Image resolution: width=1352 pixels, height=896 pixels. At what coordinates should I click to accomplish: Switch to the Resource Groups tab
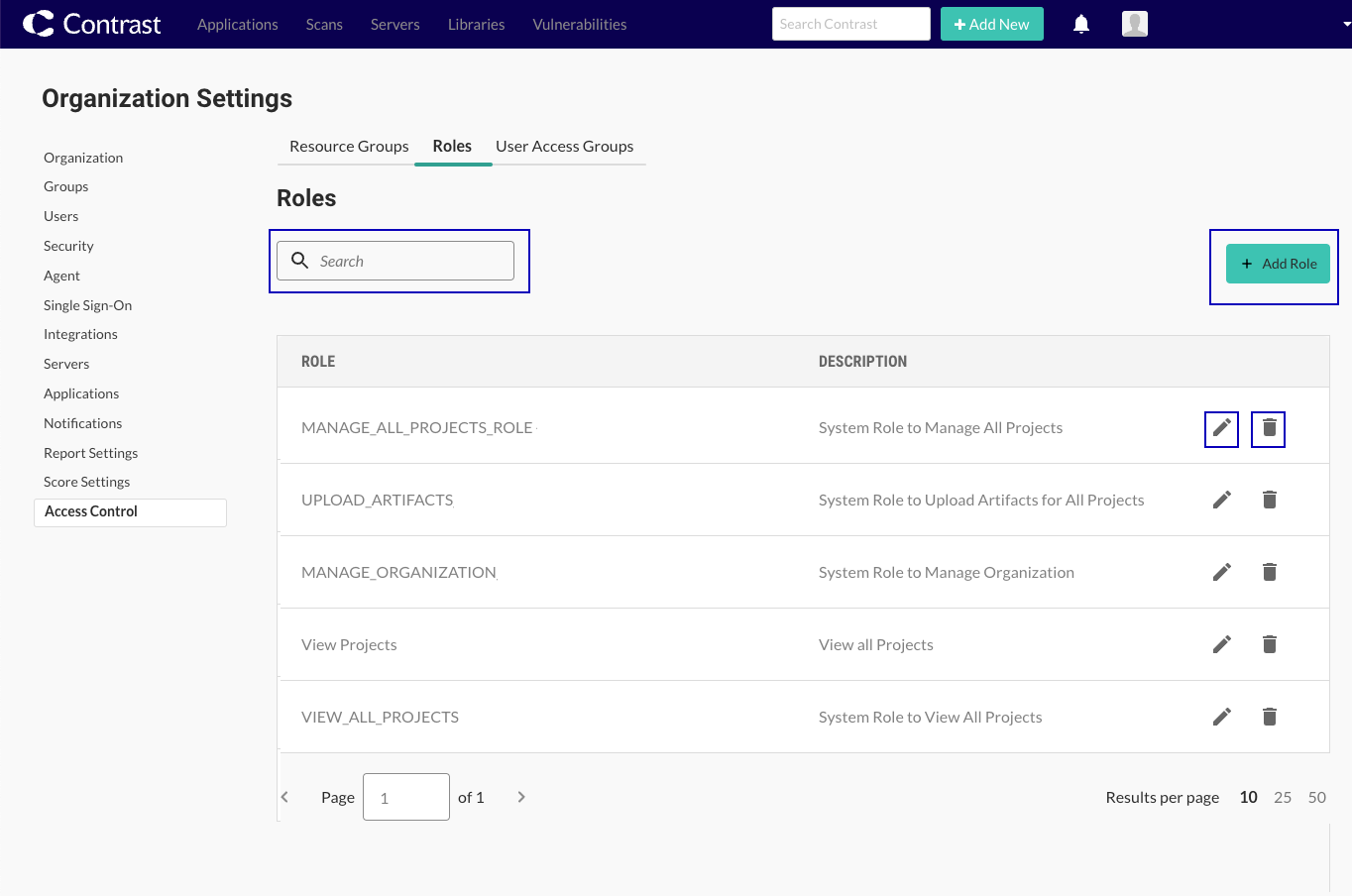click(x=349, y=147)
